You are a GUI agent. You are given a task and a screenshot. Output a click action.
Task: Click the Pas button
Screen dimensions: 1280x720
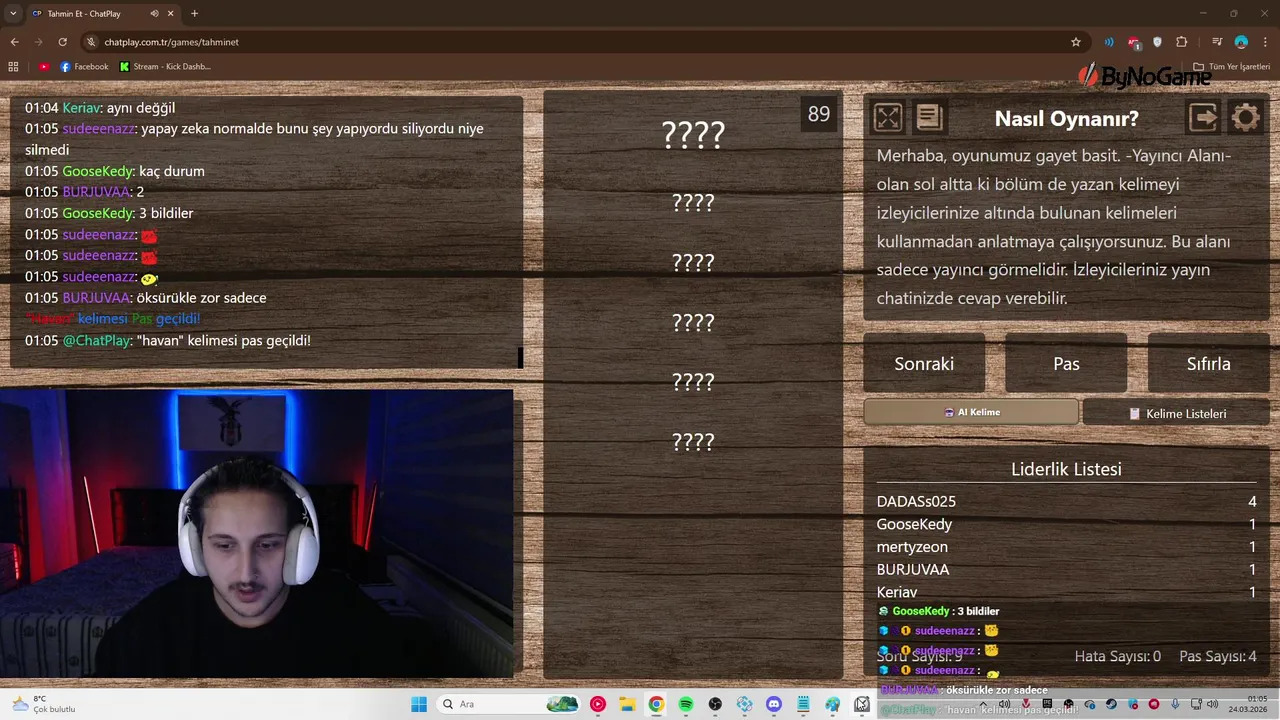pyautogui.click(x=1066, y=364)
